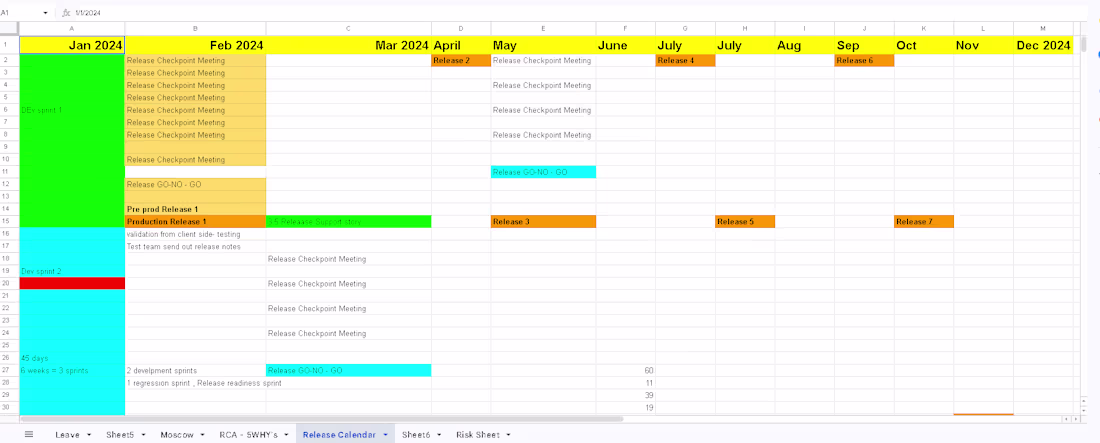Viewport: 1100px width, 443px height.
Task: Switch to the Moscow sheet tab
Action: click(177, 435)
